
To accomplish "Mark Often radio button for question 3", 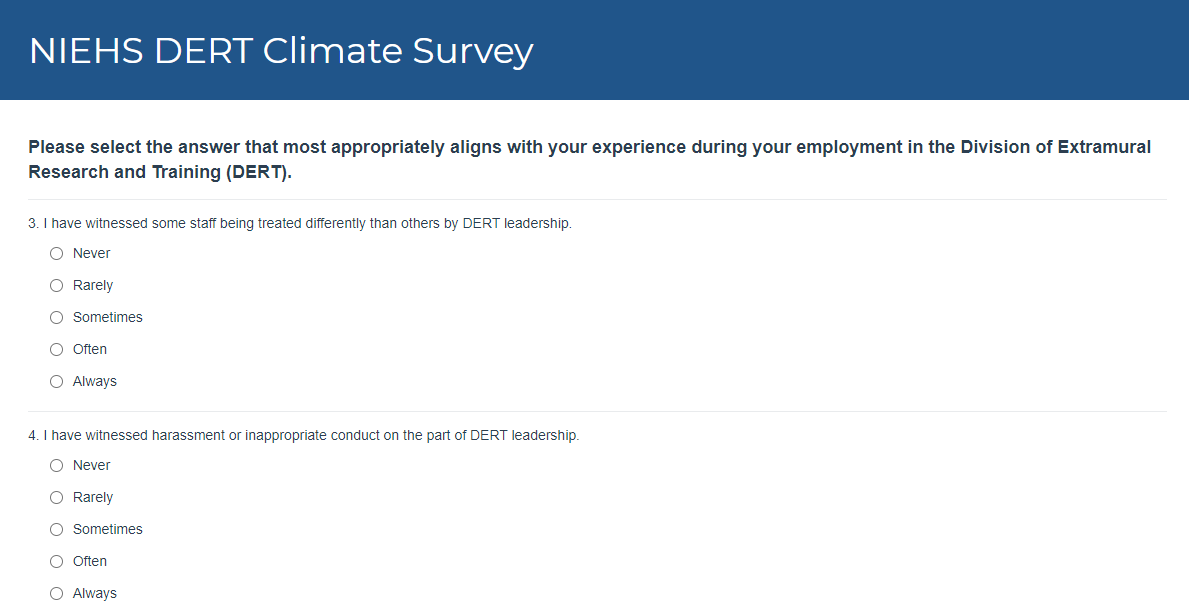I will [57, 350].
